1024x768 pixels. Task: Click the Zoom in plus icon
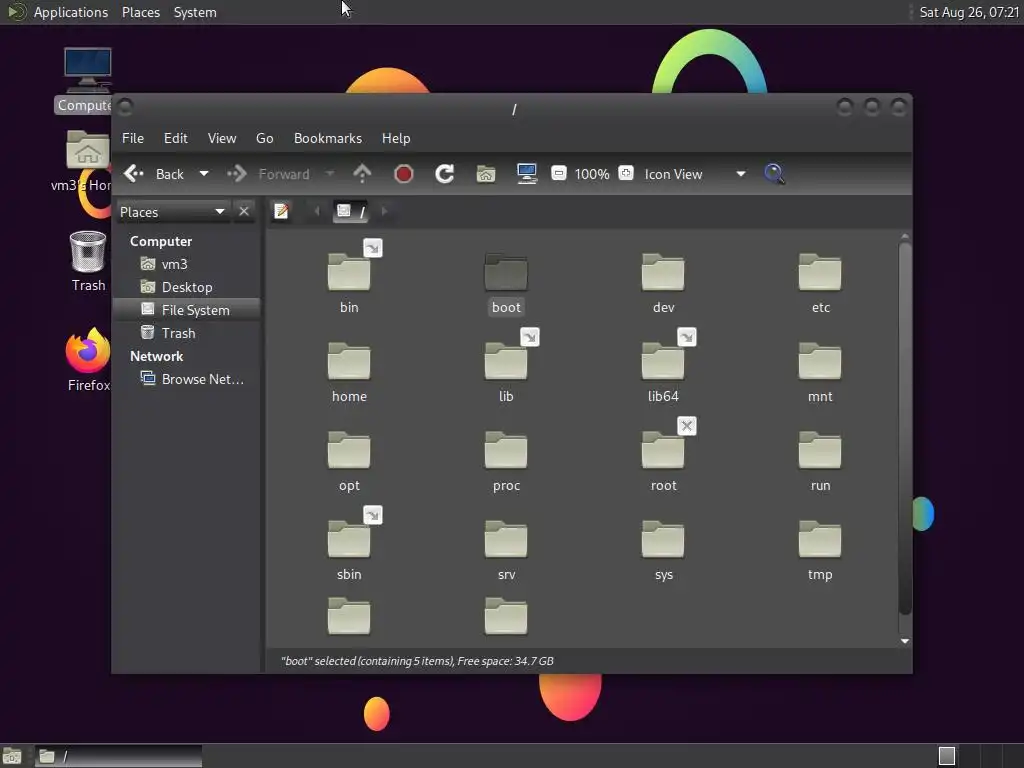626,173
